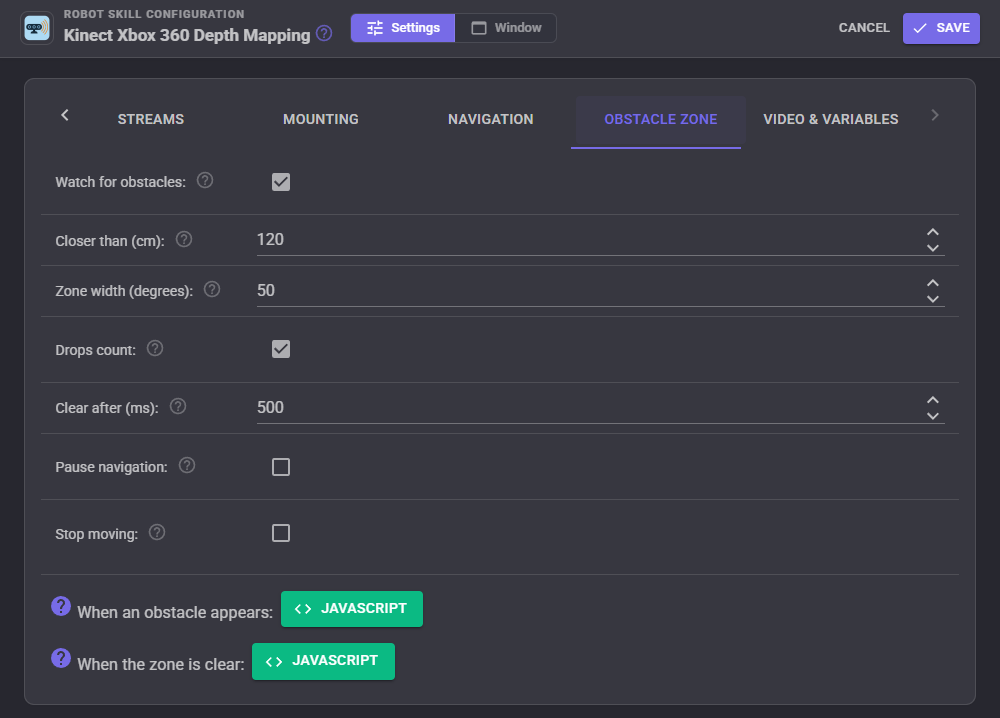Viewport: 1000px width, 718px height.
Task: Open help for When an obstacle appears
Action: 61,606
